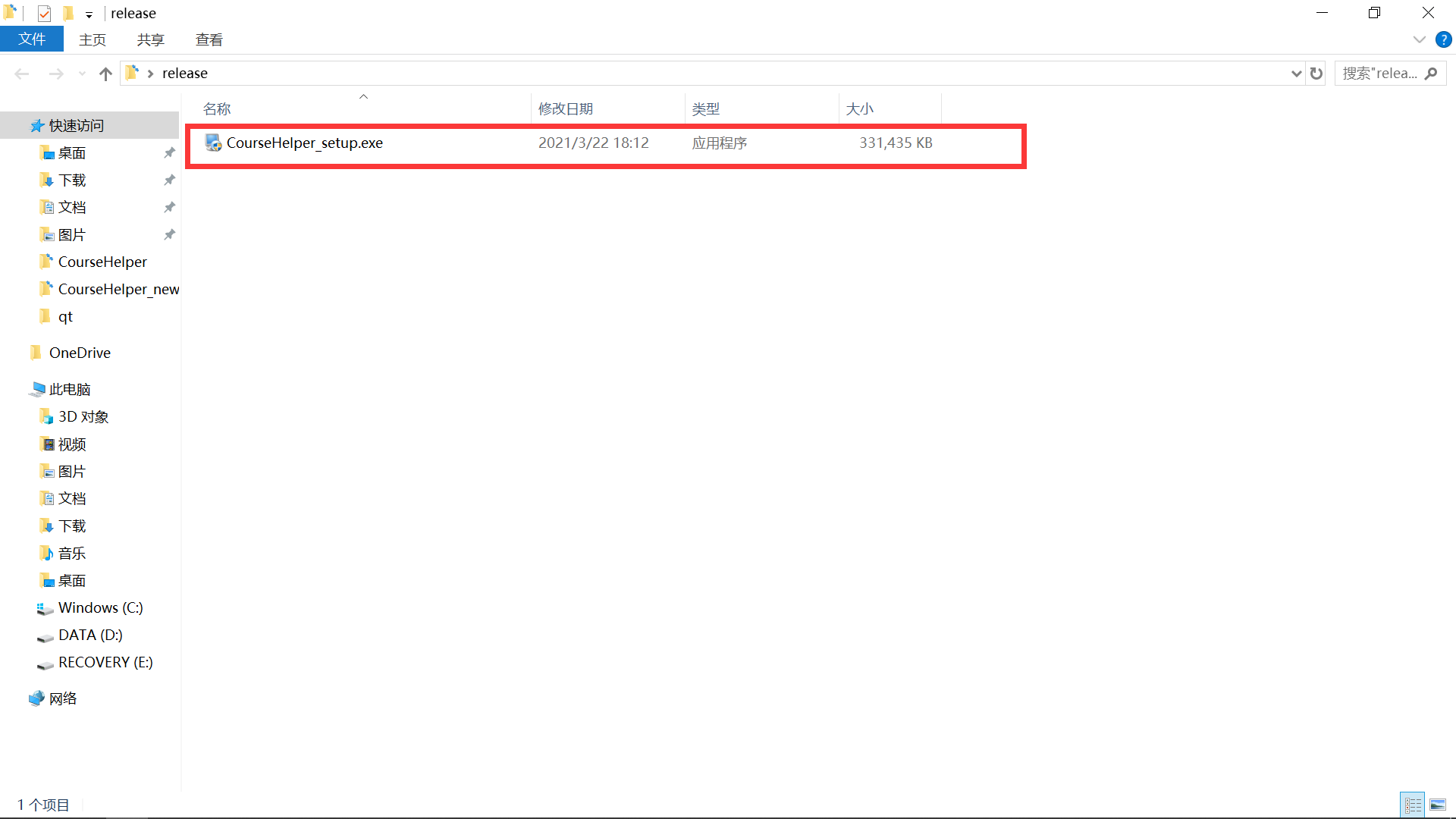Viewport: 1456px width, 819px height.
Task: Unpin 下载 from quick access
Action: (x=169, y=180)
